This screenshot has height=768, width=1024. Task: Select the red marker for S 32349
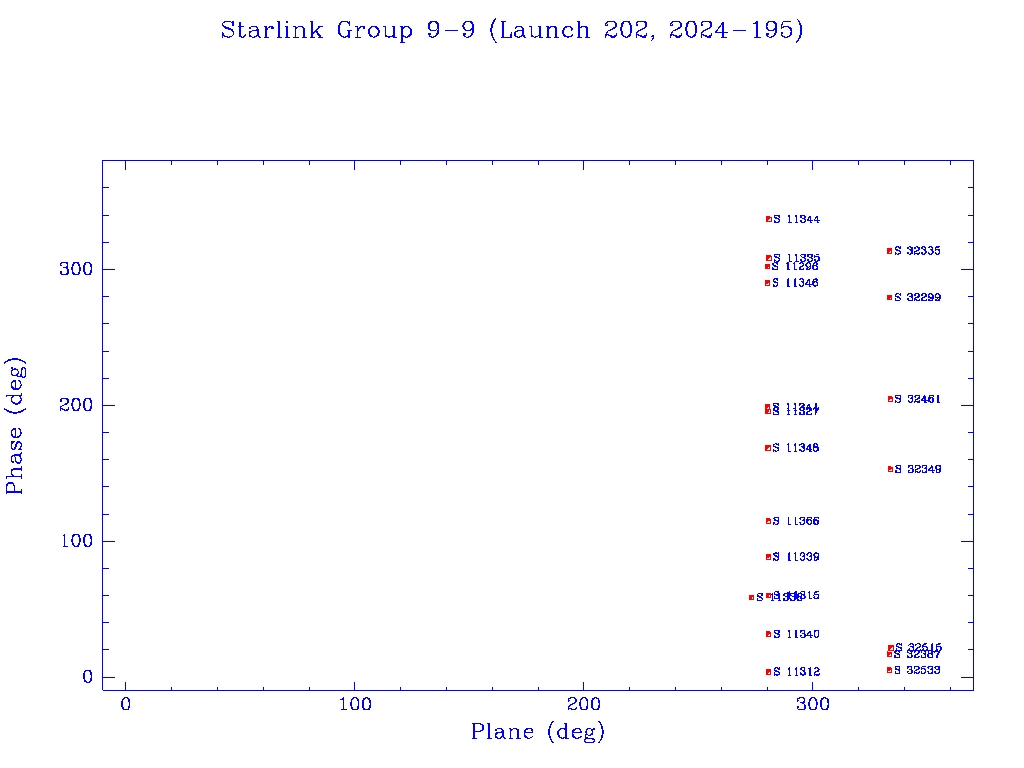pyautogui.click(x=890, y=470)
